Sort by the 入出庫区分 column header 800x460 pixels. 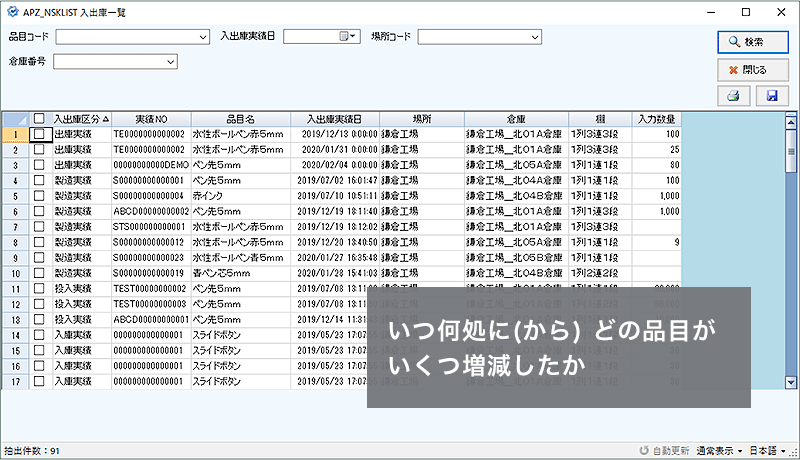click(x=80, y=118)
